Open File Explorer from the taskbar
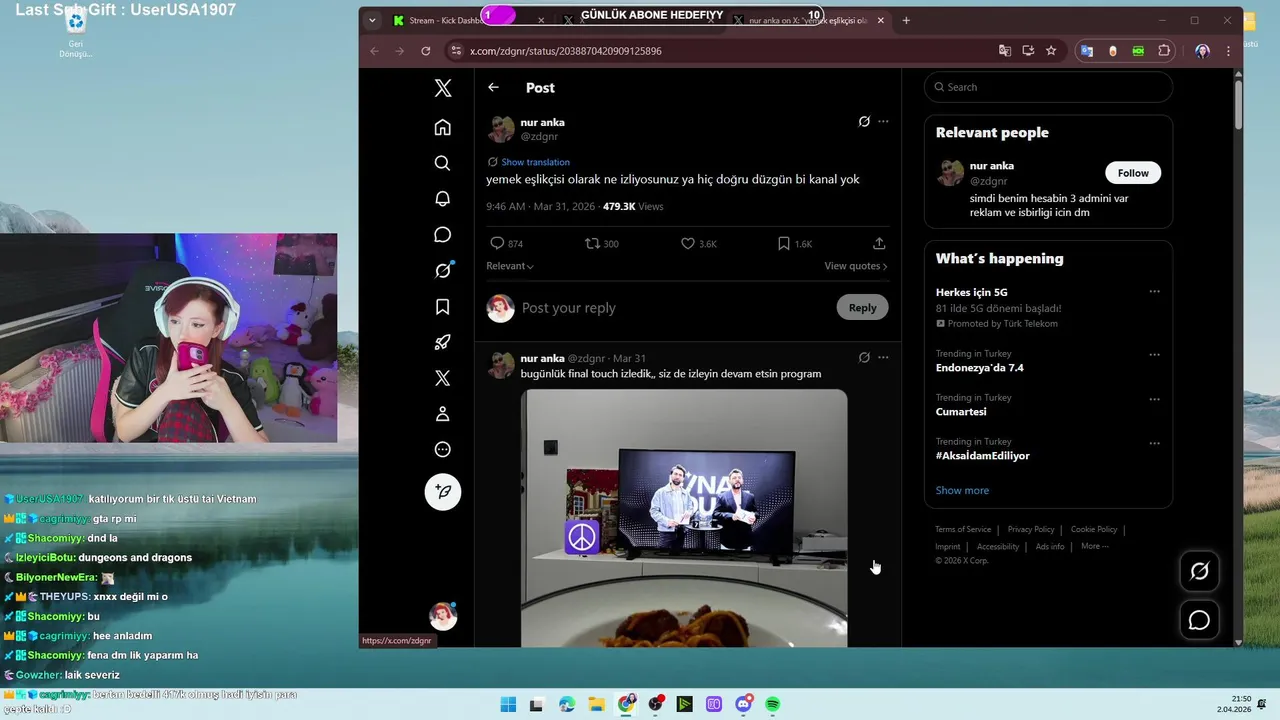This screenshot has width=1280, height=720. (x=596, y=704)
